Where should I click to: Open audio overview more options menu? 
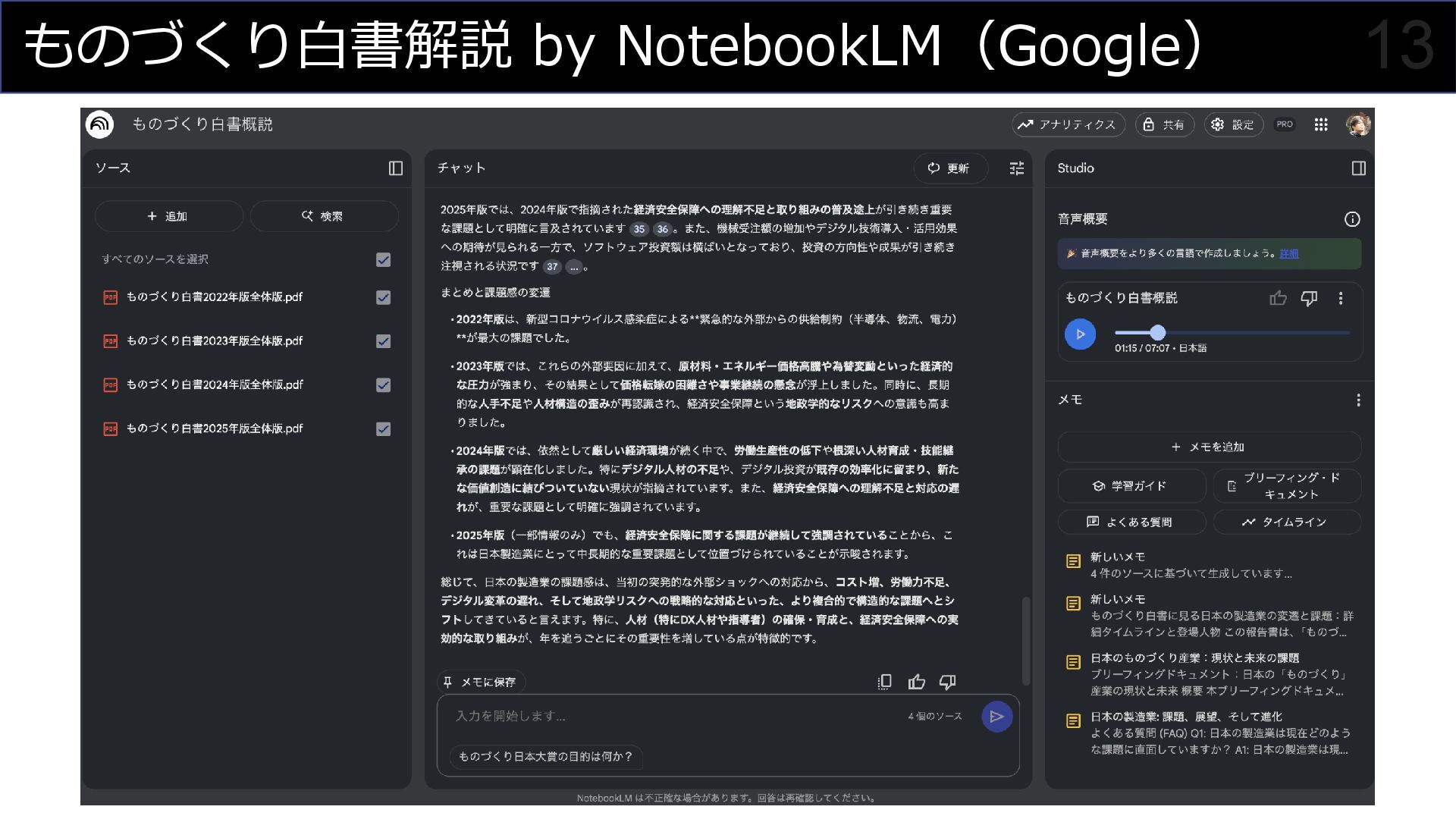1341,298
